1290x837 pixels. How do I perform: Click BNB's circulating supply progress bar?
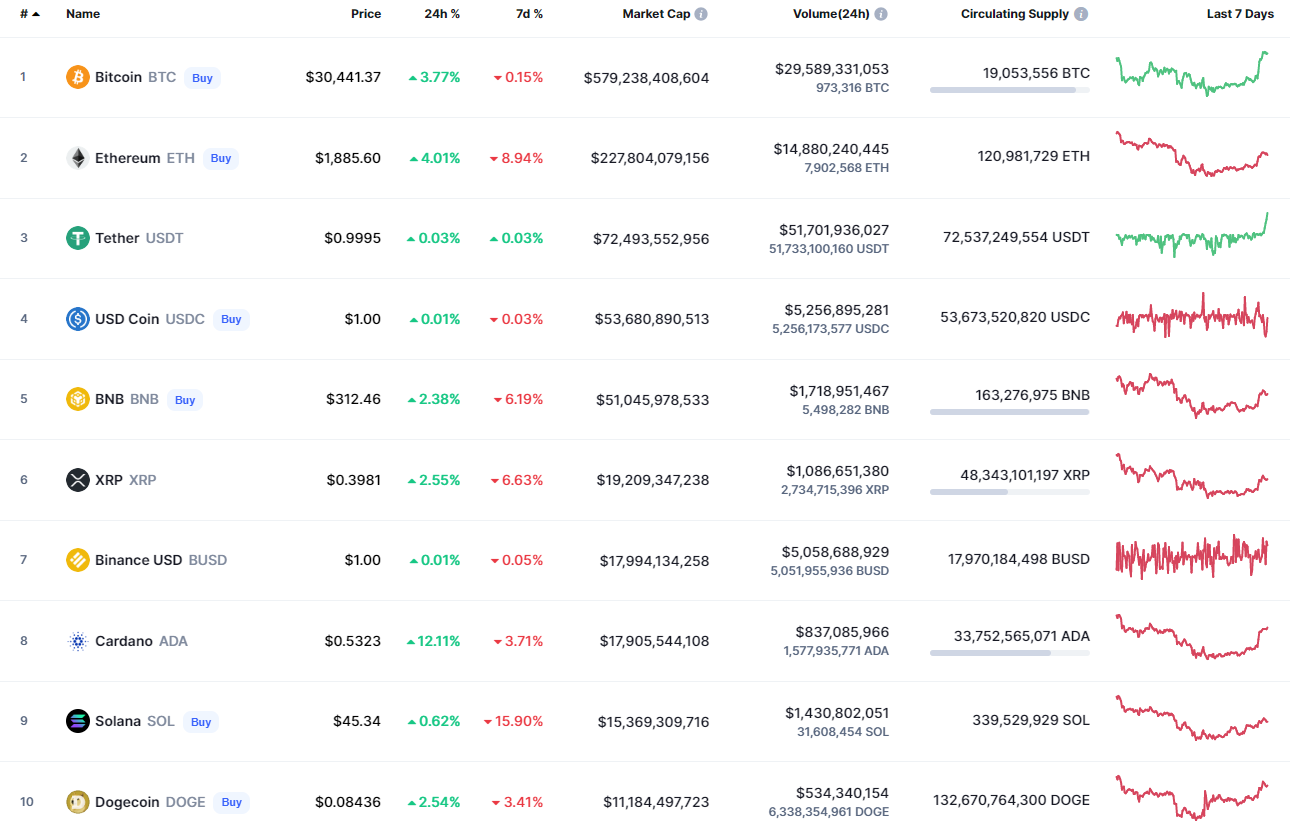(x=1010, y=412)
